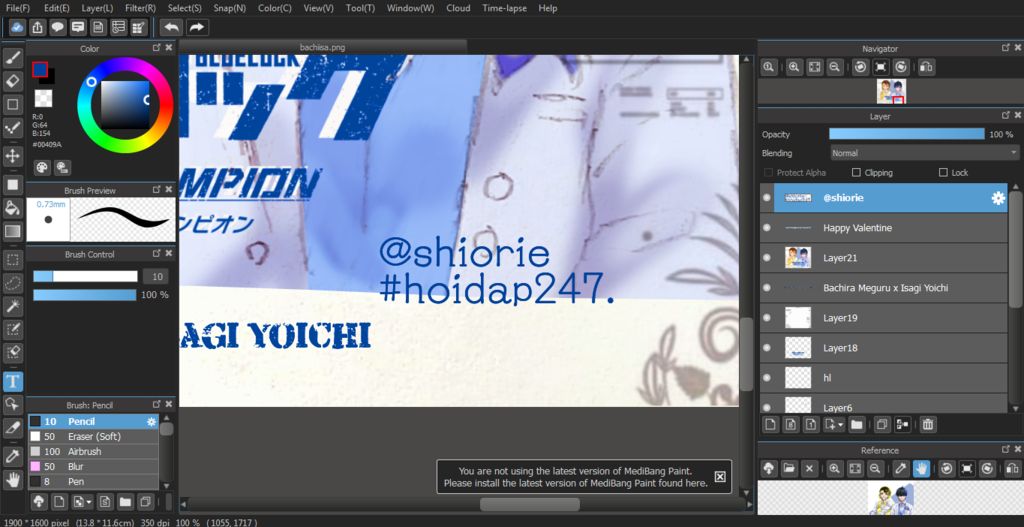The width and height of the screenshot is (1024, 527).
Task: Adjust brush size slider in Brush Control
Action: point(86,276)
